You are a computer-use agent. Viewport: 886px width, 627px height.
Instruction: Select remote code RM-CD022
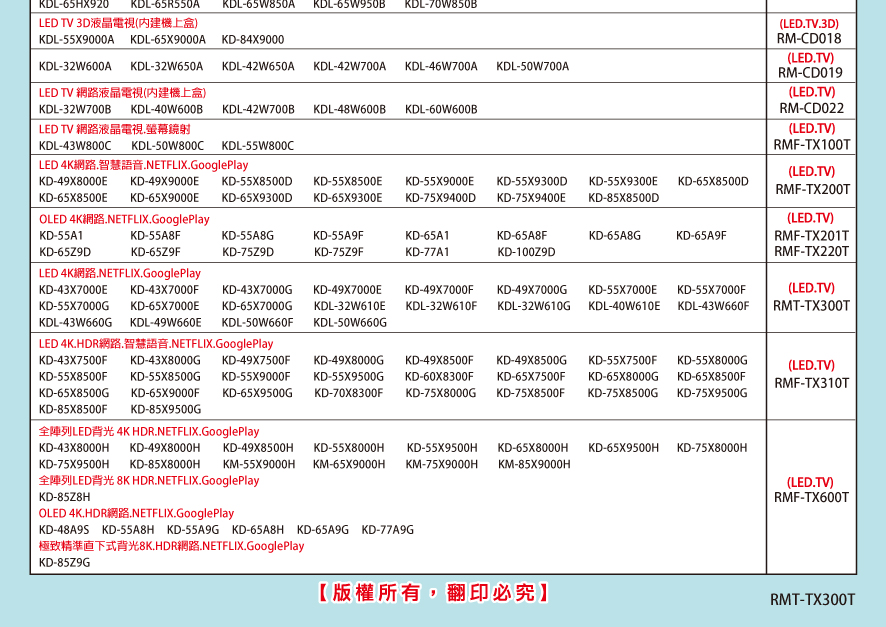click(x=811, y=108)
